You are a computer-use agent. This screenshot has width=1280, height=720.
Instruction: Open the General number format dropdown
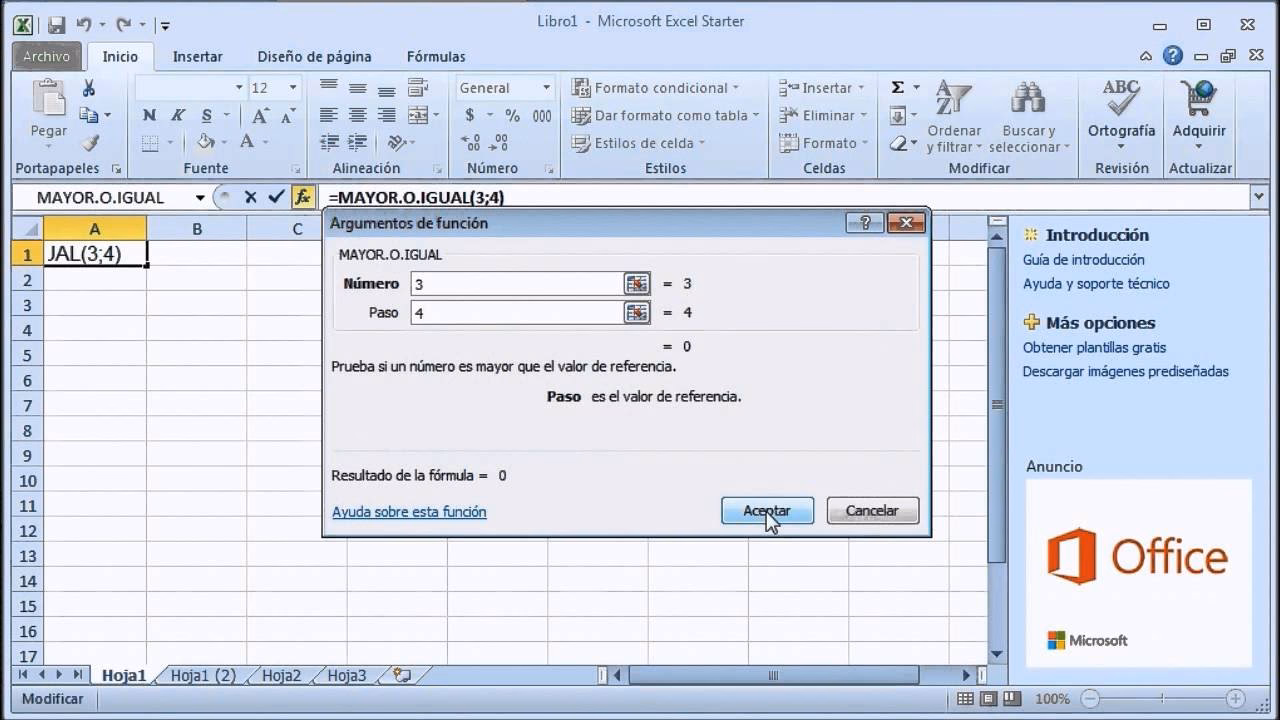tap(546, 87)
